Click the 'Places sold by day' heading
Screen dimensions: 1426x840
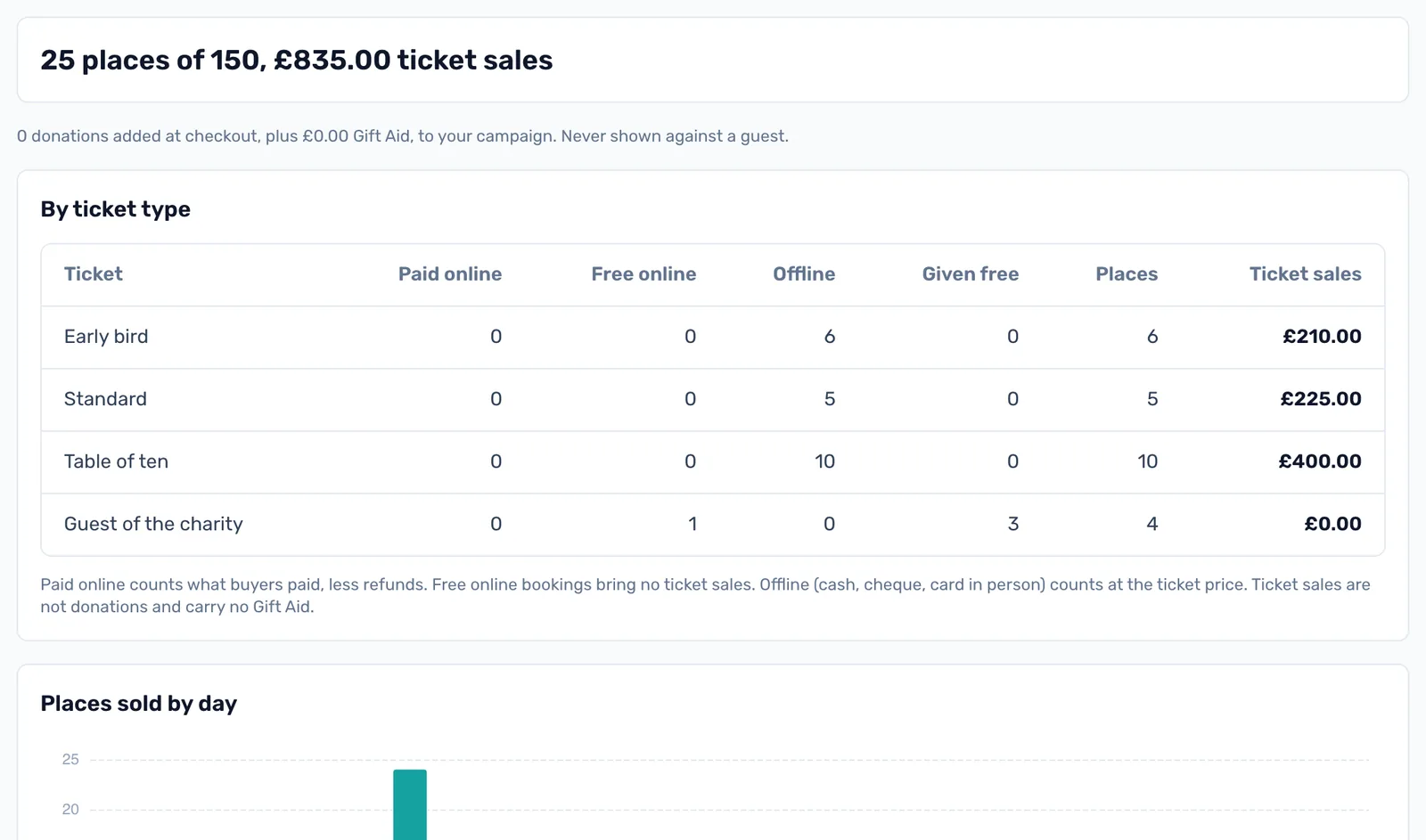click(x=139, y=704)
